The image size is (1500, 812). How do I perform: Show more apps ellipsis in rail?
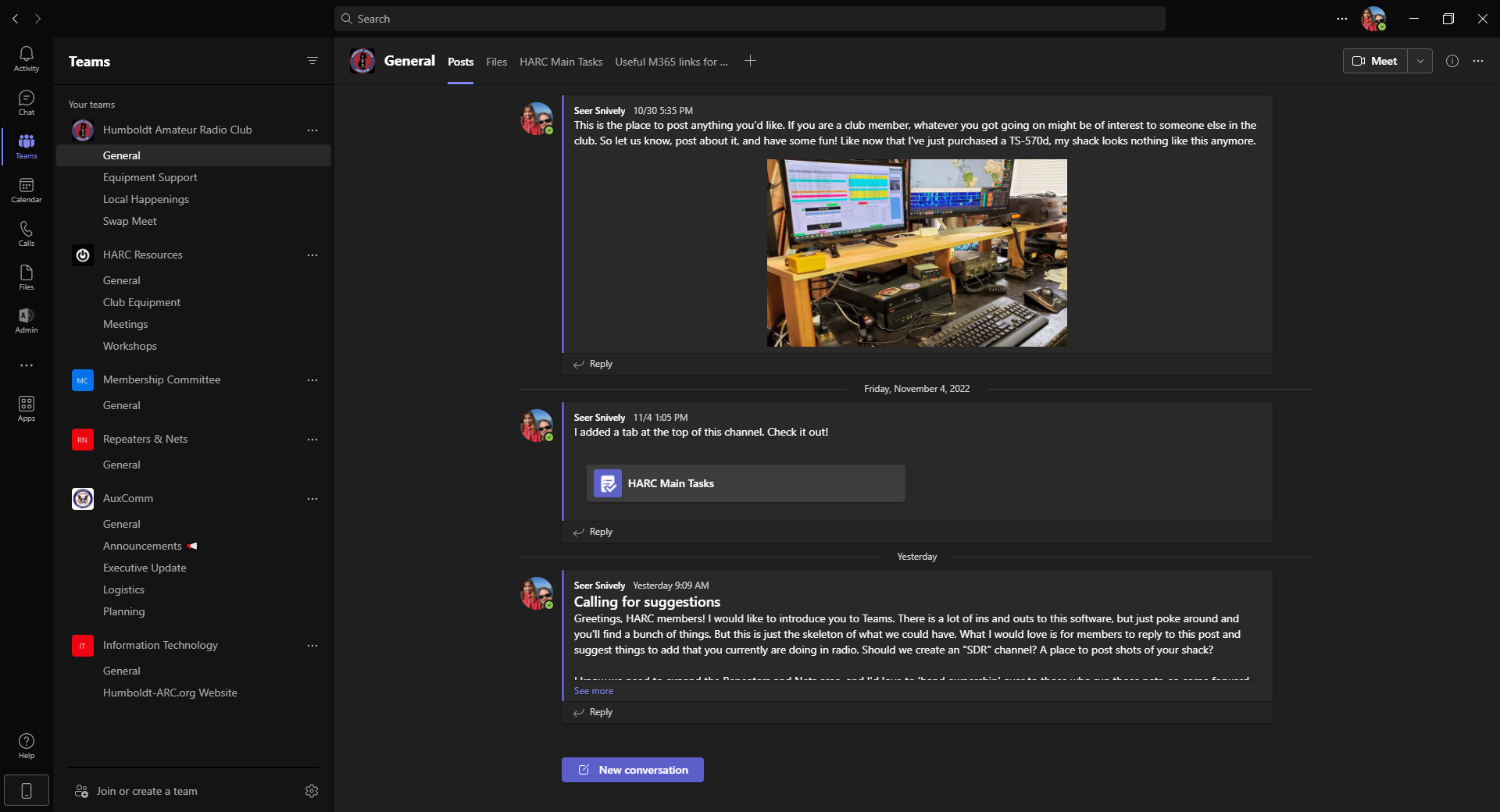tap(26, 365)
